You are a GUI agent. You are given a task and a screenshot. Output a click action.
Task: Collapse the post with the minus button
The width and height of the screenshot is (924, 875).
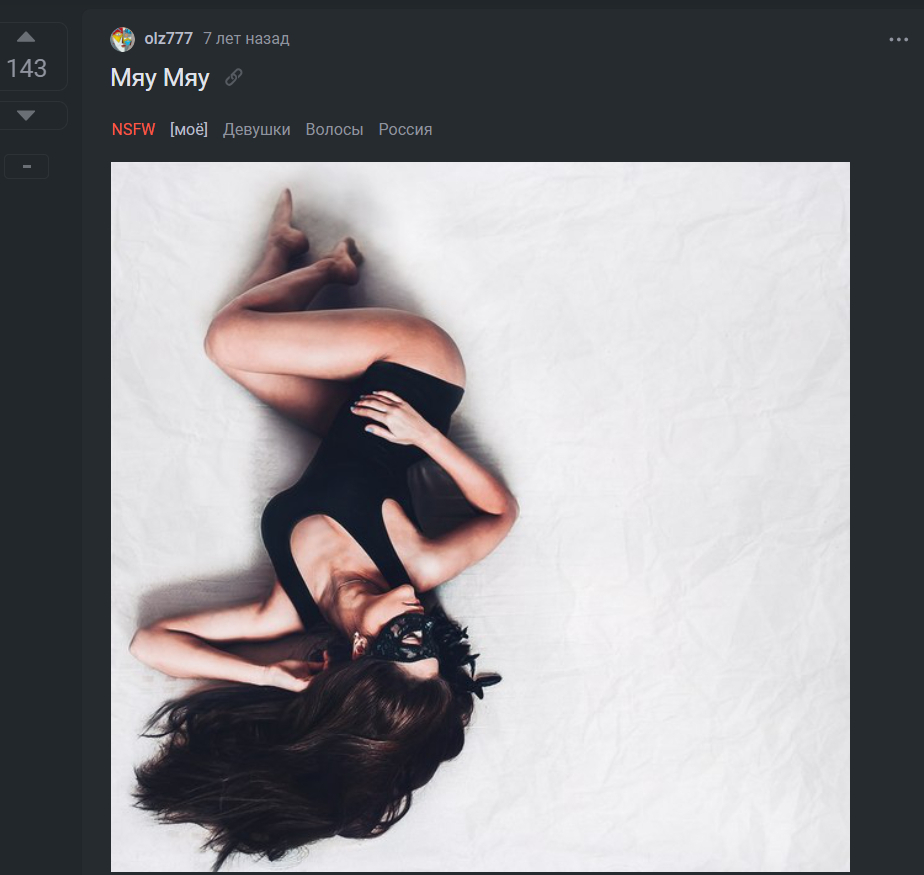click(26, 167)
